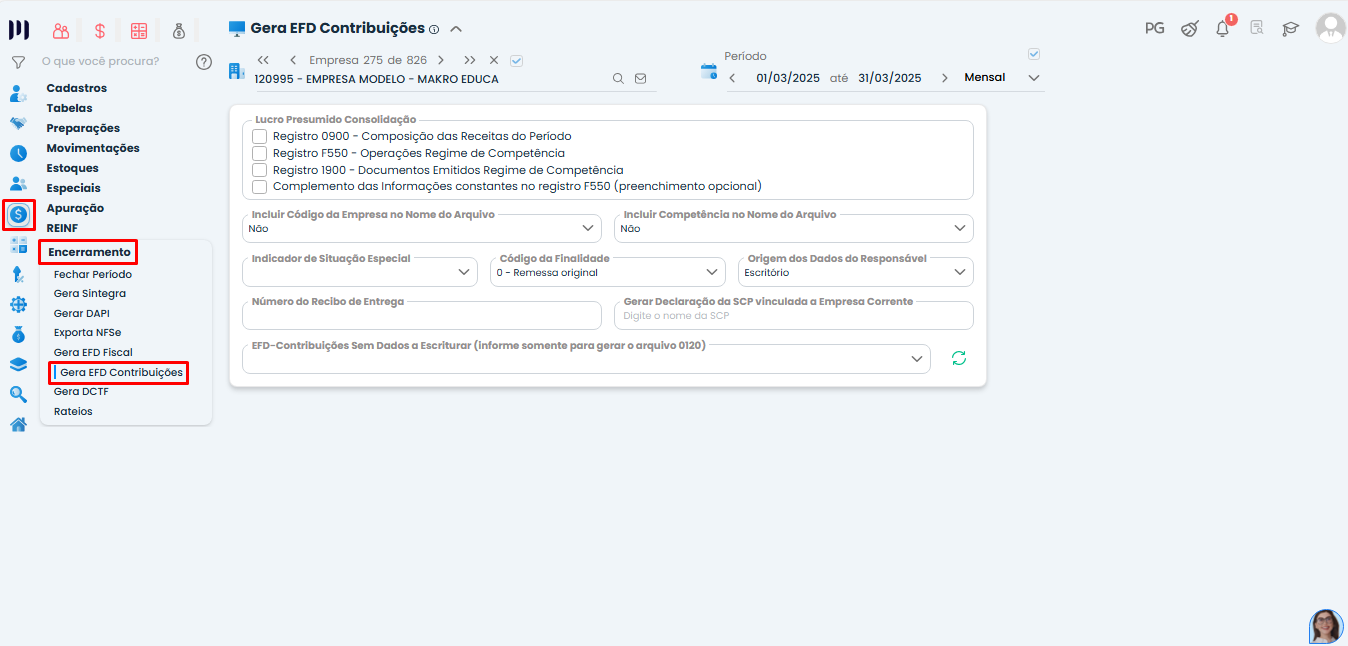Image resolution: width=1348 pixels, height=646 pixels.
Task: Click the green refresh icon
Action: 959,358
